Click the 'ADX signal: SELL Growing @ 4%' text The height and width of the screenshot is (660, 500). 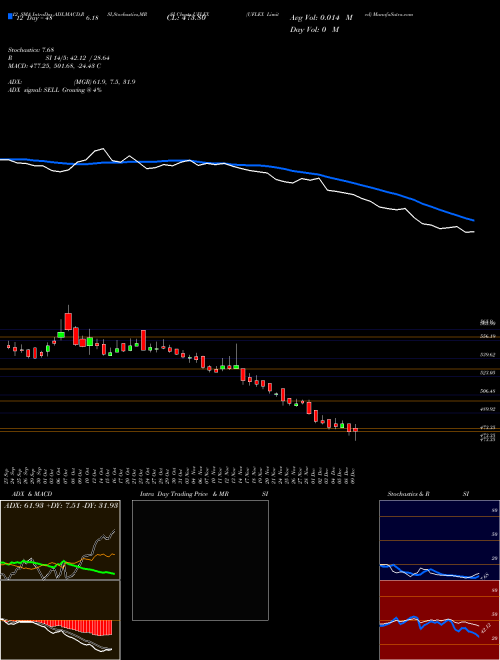tap(55, 90)
